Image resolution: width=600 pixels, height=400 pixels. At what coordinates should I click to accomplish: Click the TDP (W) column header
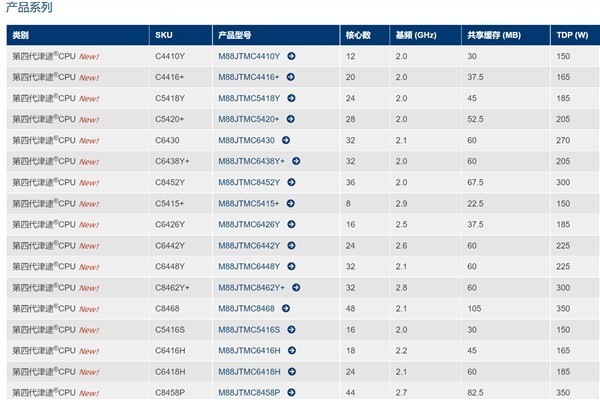pos(570,35)
